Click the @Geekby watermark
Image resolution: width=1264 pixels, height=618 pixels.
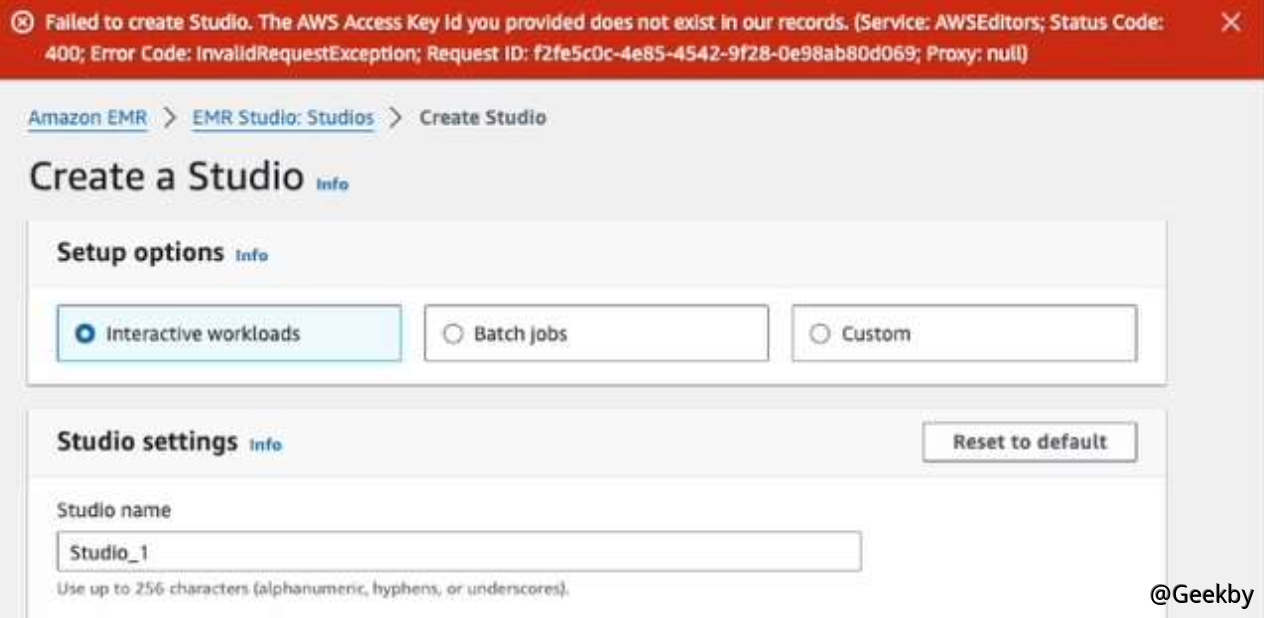pyautogui.click(x=1201, y=595)
